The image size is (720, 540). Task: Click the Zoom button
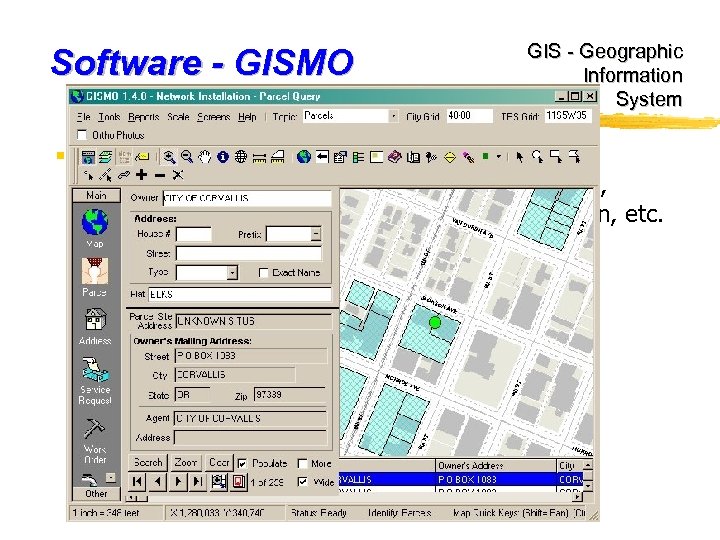click(186, 462)
